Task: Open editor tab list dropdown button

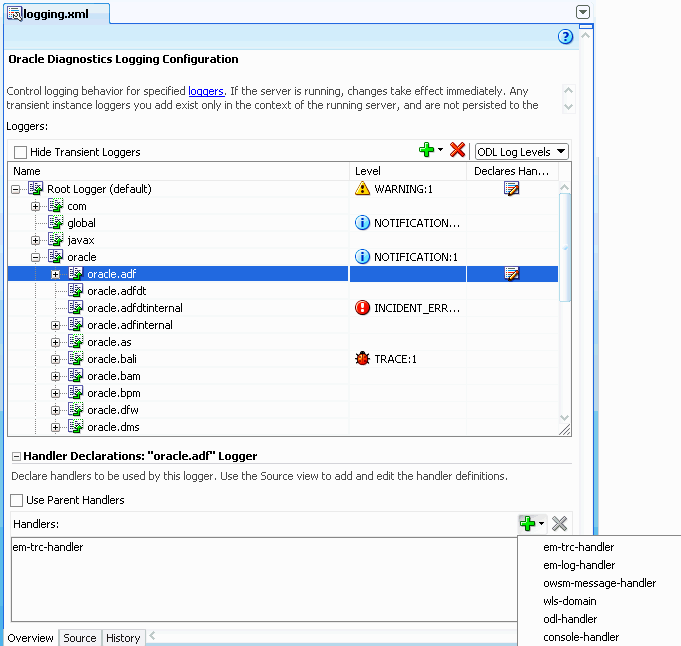Action: 582,12
